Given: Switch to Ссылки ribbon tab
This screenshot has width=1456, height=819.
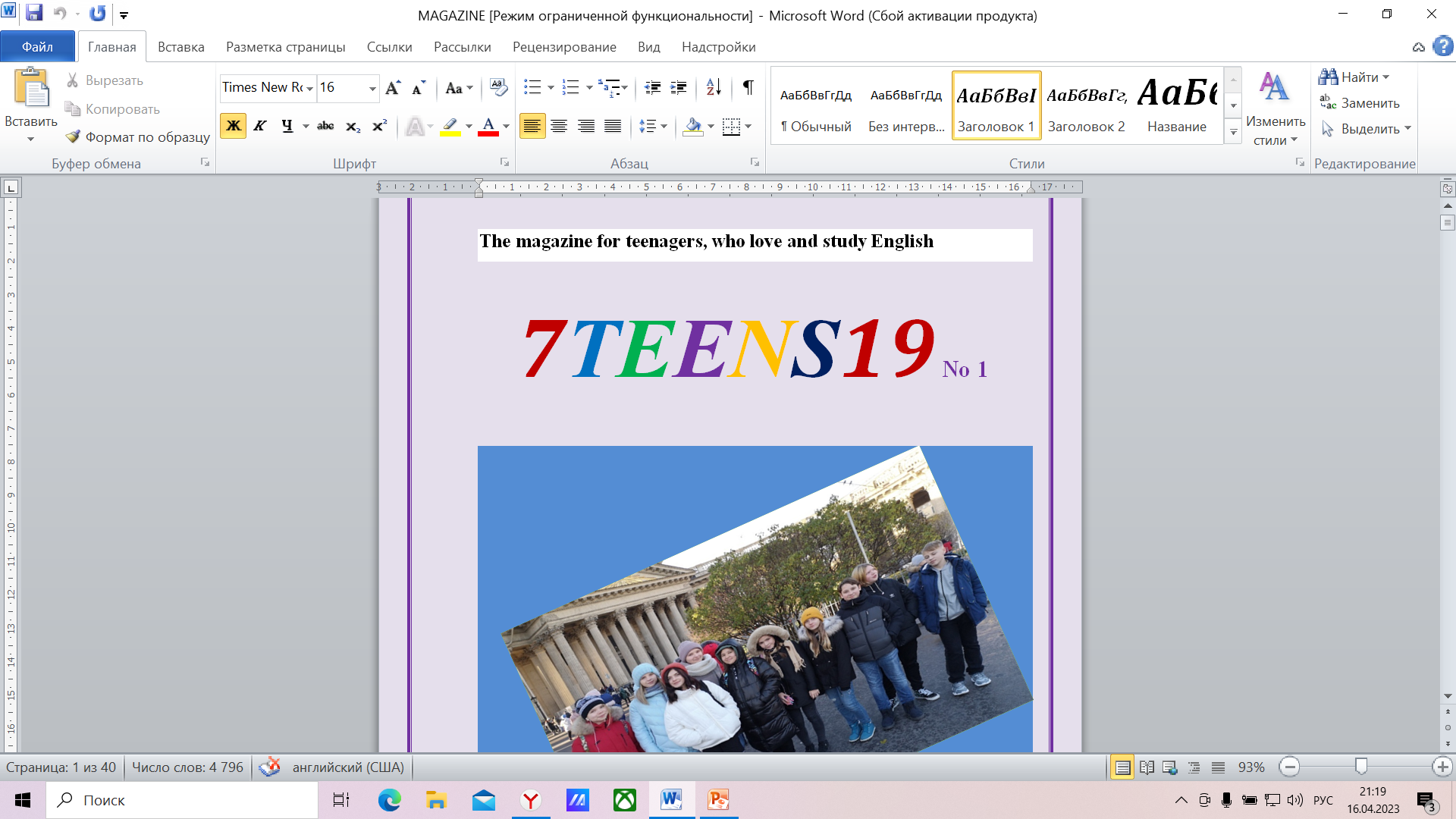Looking at the screenshot, I should (390, 47).
